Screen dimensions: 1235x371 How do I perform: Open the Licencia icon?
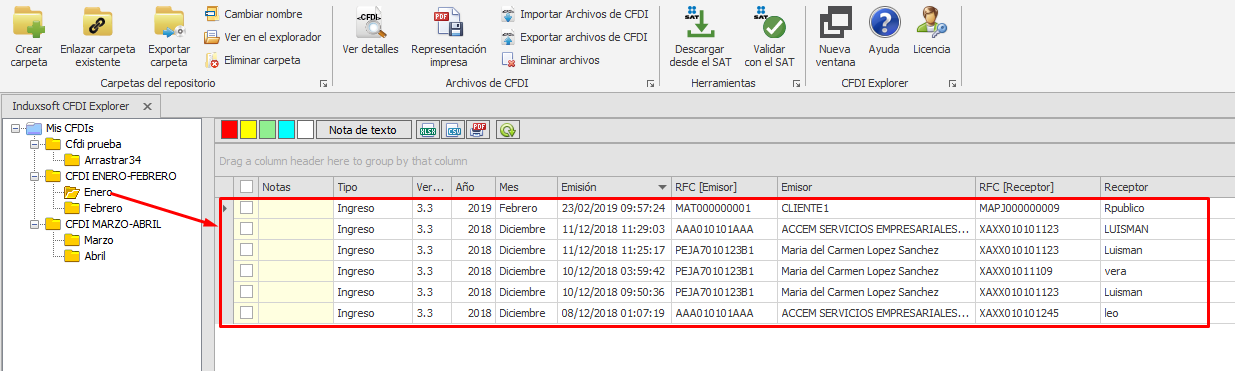(932, 21)
